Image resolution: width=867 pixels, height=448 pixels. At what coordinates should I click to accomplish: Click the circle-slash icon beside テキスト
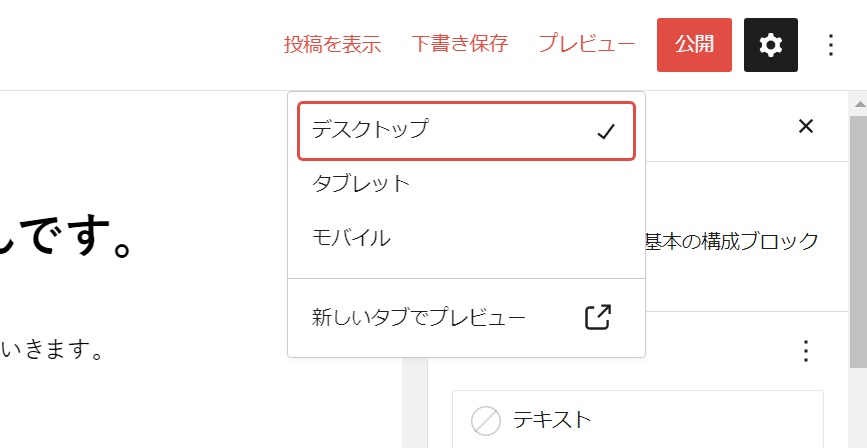(485, 421)
